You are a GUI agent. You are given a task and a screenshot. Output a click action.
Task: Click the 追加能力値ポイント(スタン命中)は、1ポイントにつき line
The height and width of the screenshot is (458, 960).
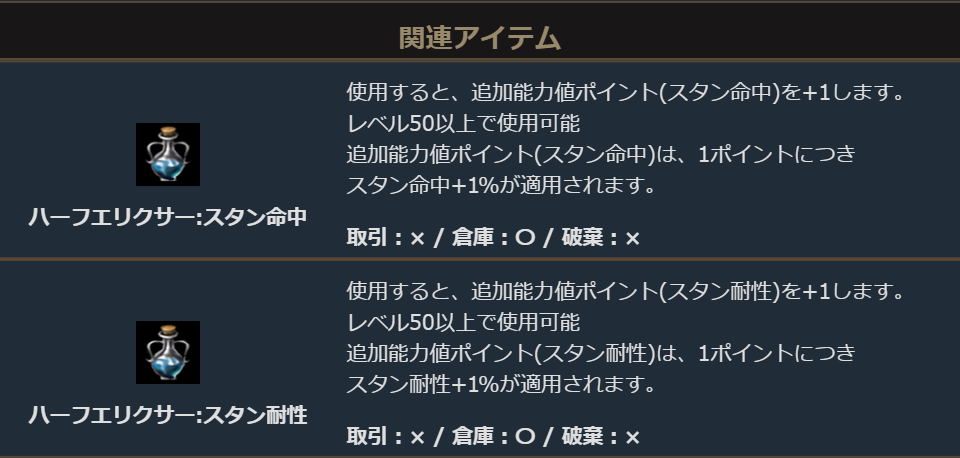[601, 155]
